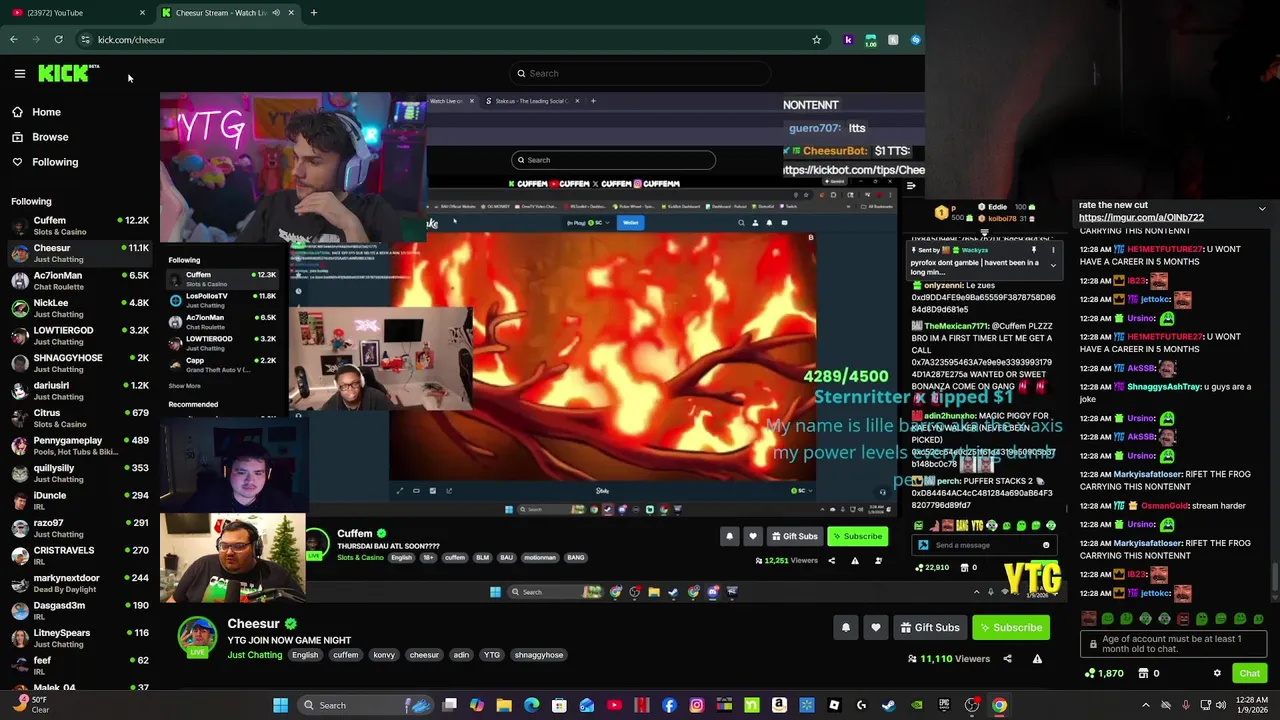The width and height of the screenshot is (1280, 720).
Task: Toggle Cheesur notification bell
Action: [x=846, y=628]
